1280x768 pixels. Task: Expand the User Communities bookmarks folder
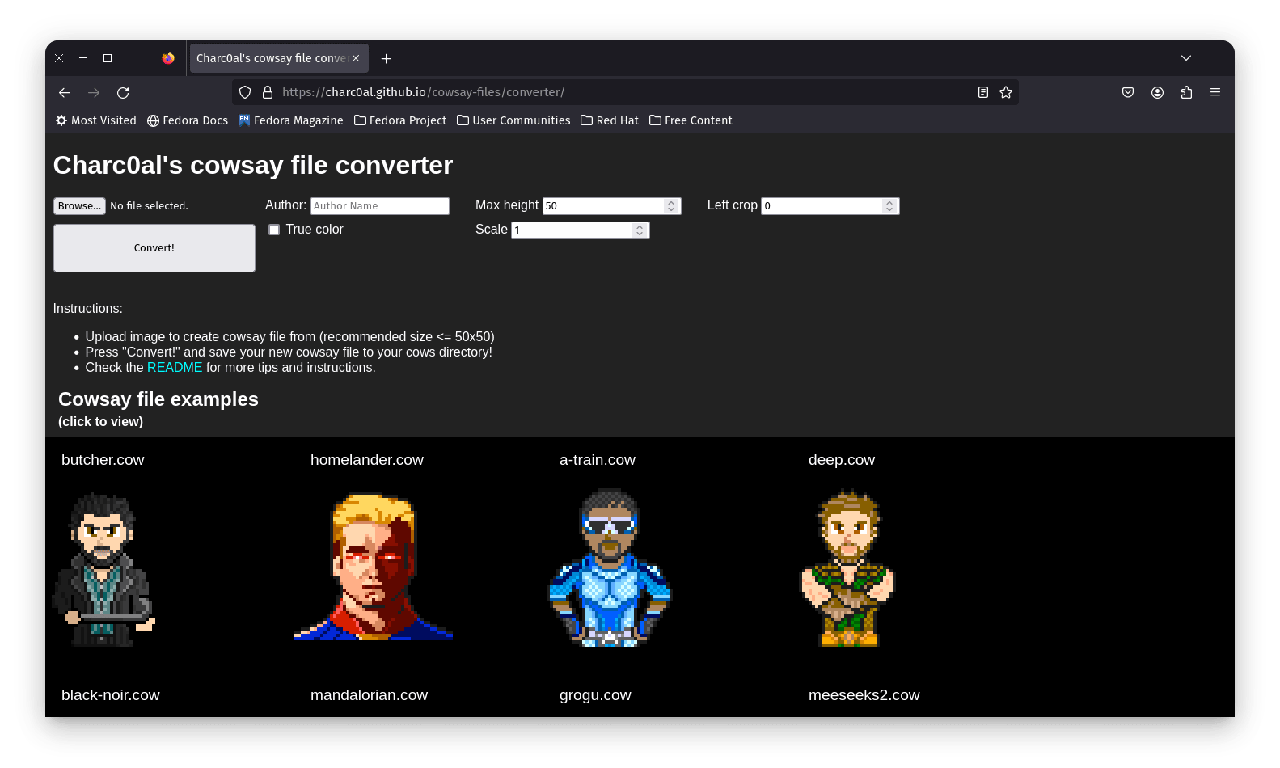click(x=513, y=121)
